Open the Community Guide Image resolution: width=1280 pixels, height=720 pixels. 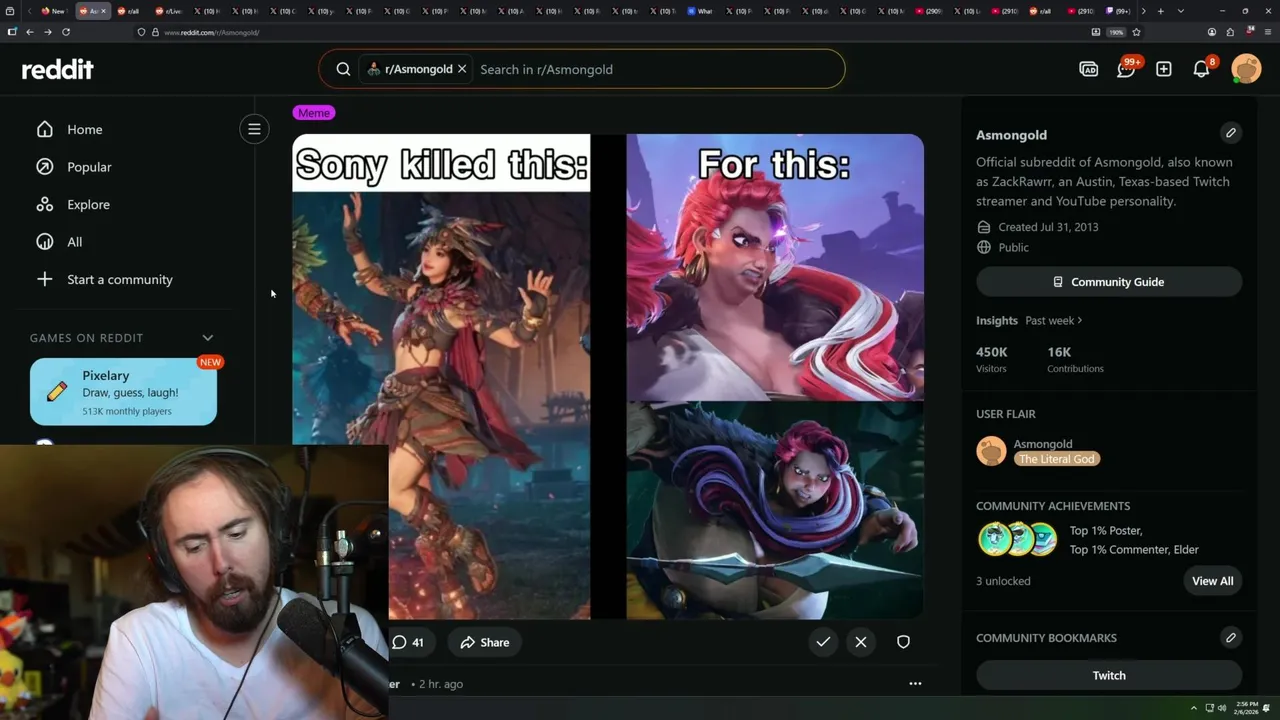1109,282
